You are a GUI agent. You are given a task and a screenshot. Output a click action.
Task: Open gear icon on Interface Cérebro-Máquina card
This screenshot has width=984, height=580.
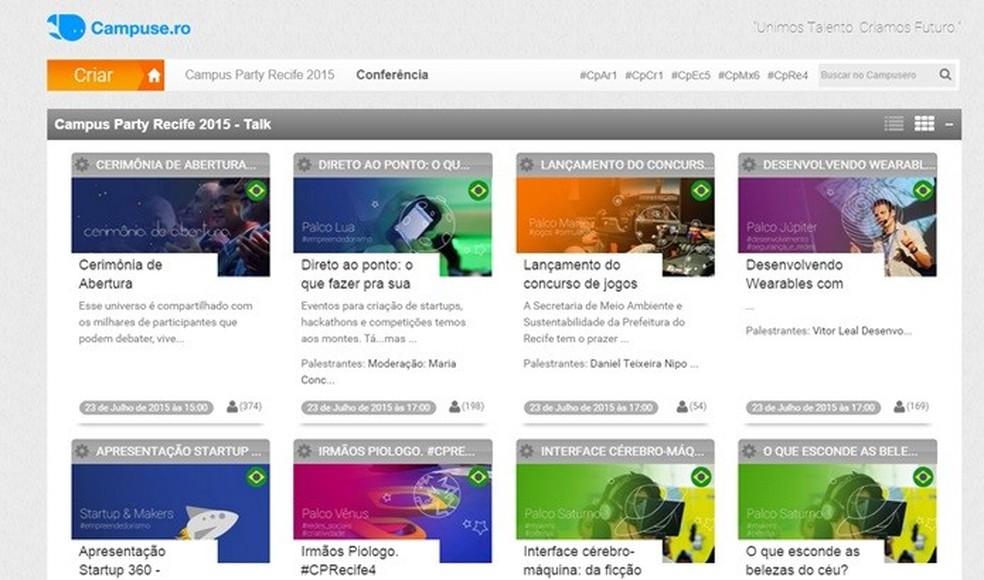point(527,451)
